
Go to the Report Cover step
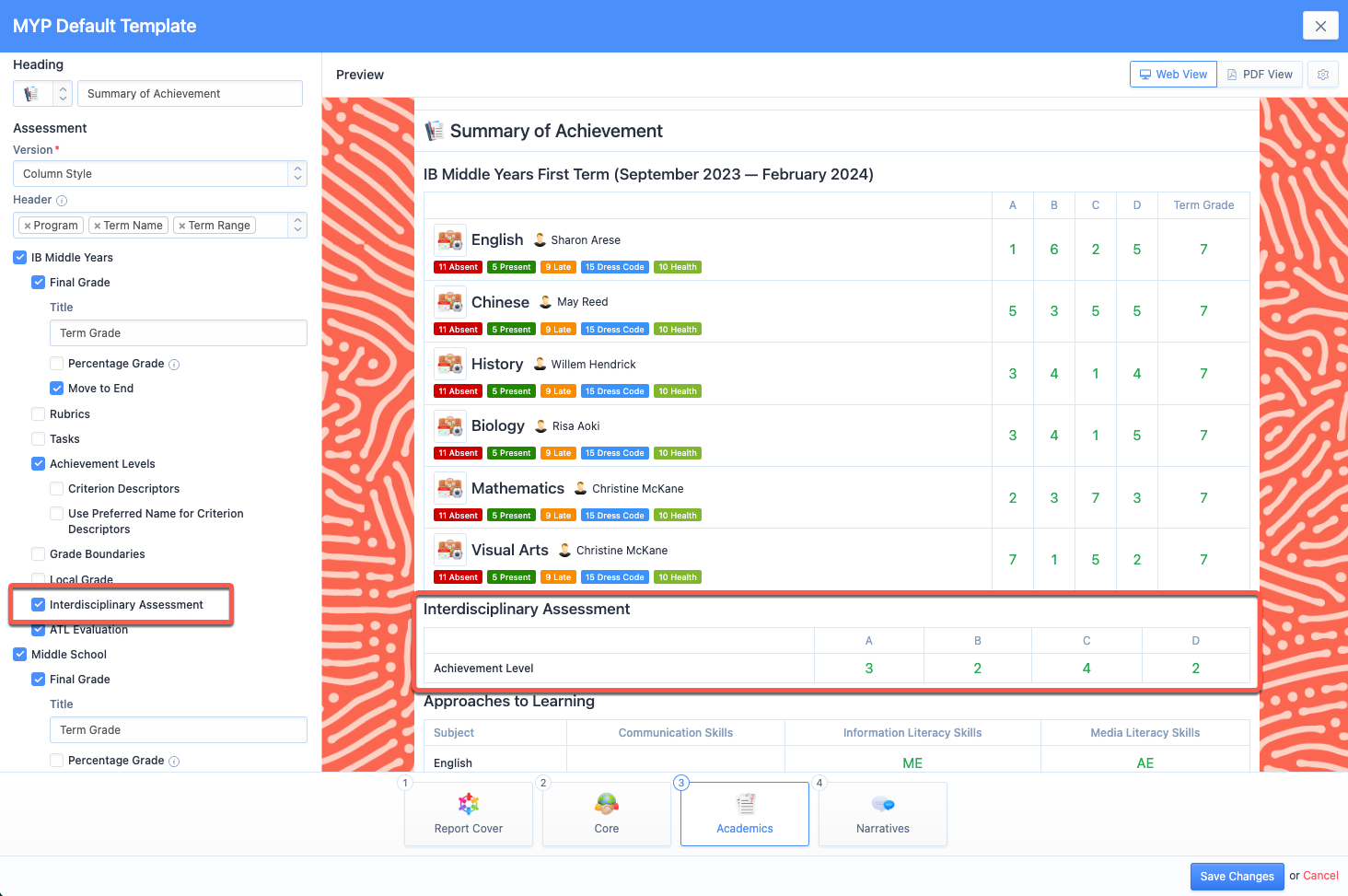[x=468, y=814]
